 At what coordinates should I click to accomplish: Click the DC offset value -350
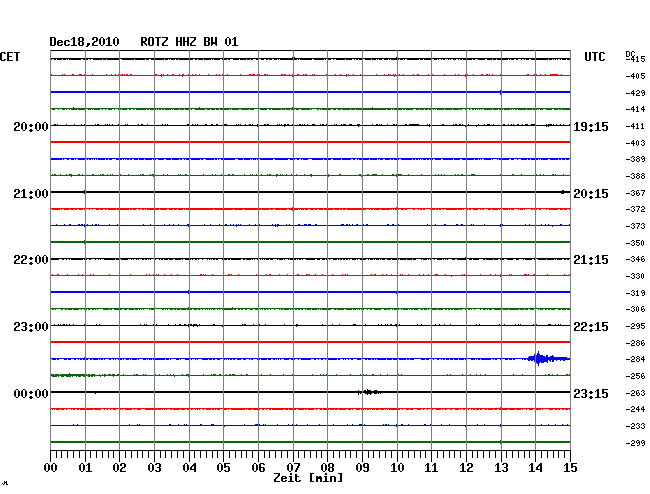(x=635, y=243)
